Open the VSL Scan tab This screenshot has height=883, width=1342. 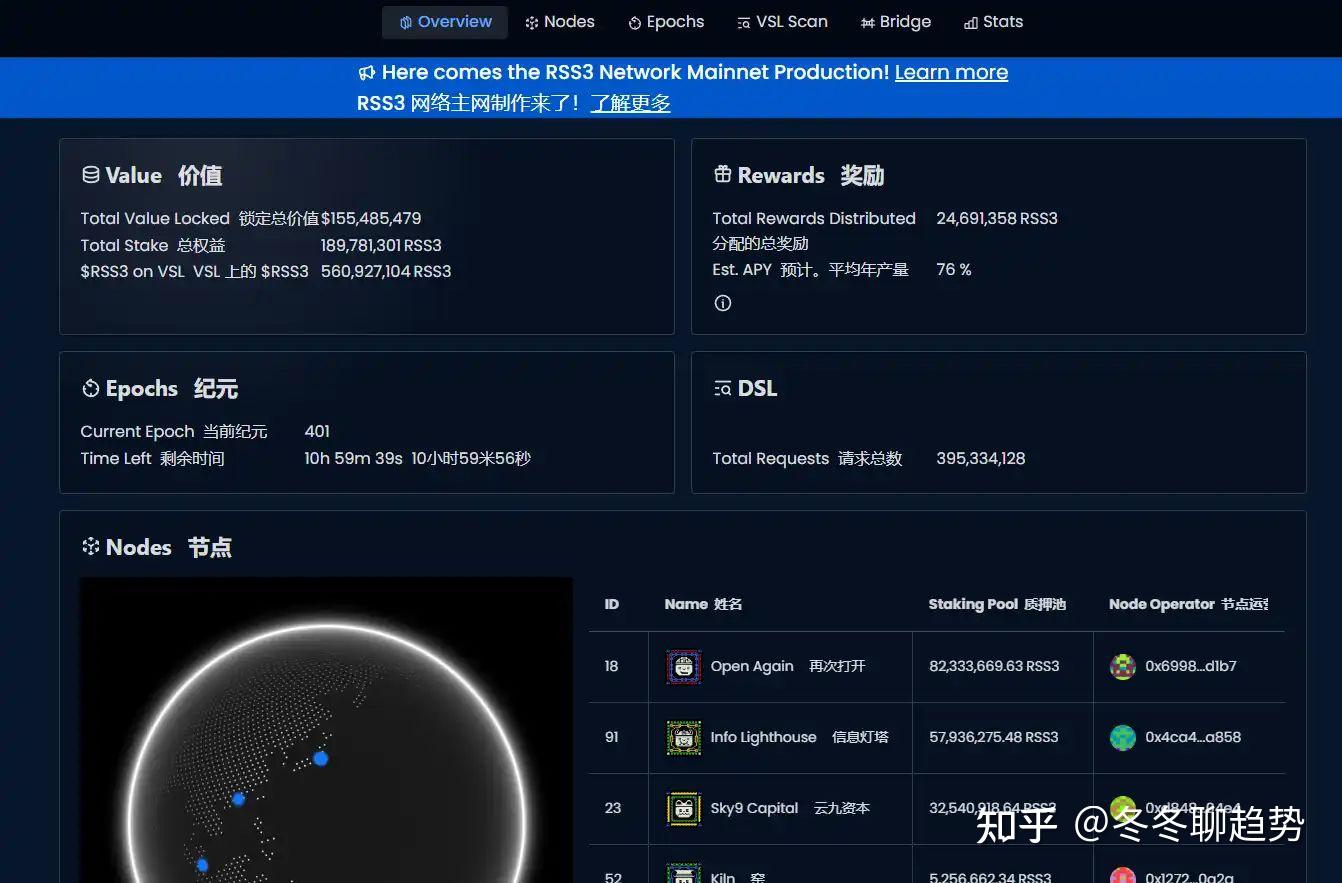(782, 21)
